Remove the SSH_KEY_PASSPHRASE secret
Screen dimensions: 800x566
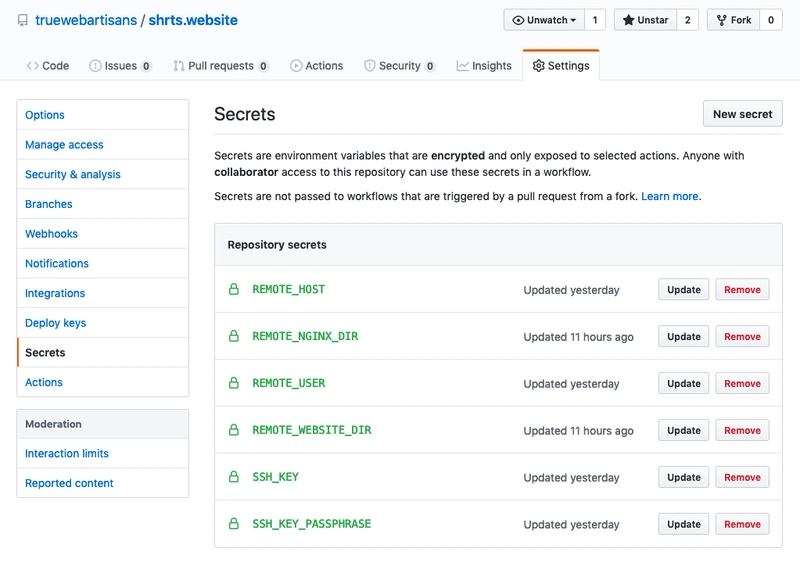click(x=742, y=524)
